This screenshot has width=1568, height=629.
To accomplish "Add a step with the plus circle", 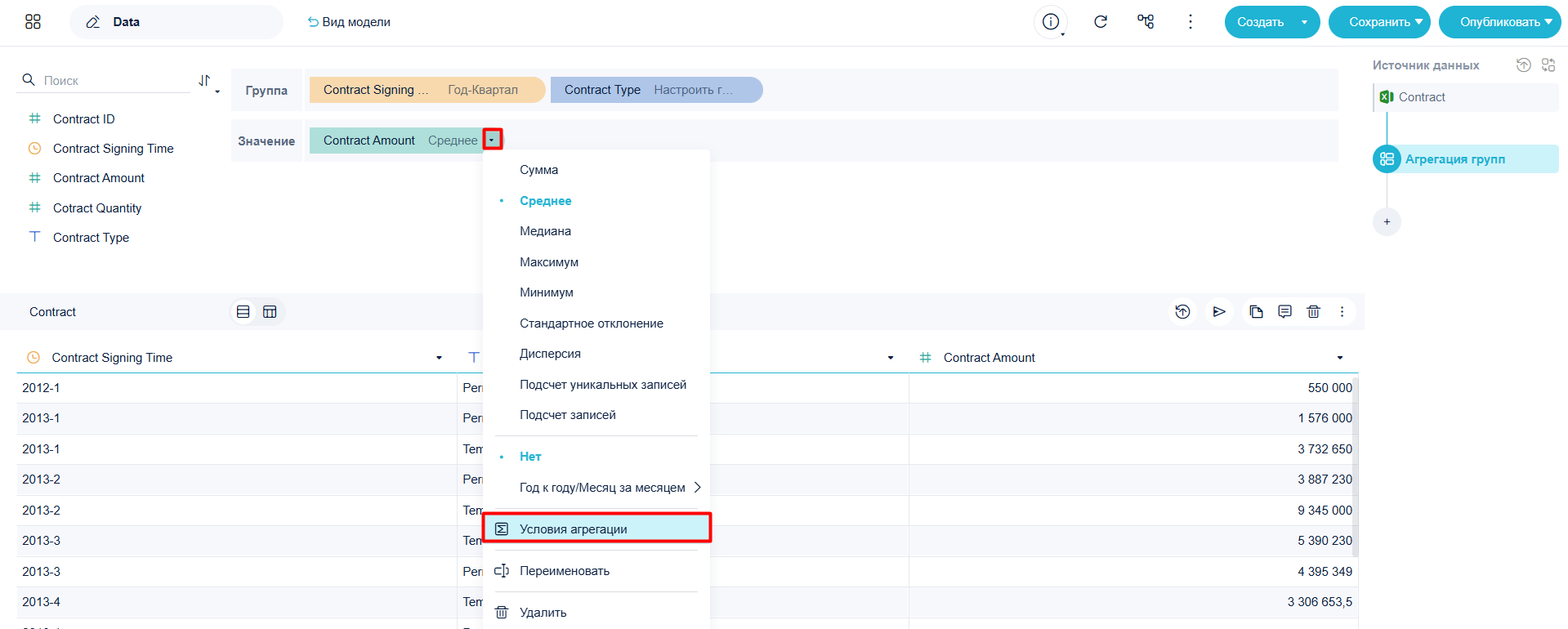I will pyautogui.click(x=1387, y=221).
